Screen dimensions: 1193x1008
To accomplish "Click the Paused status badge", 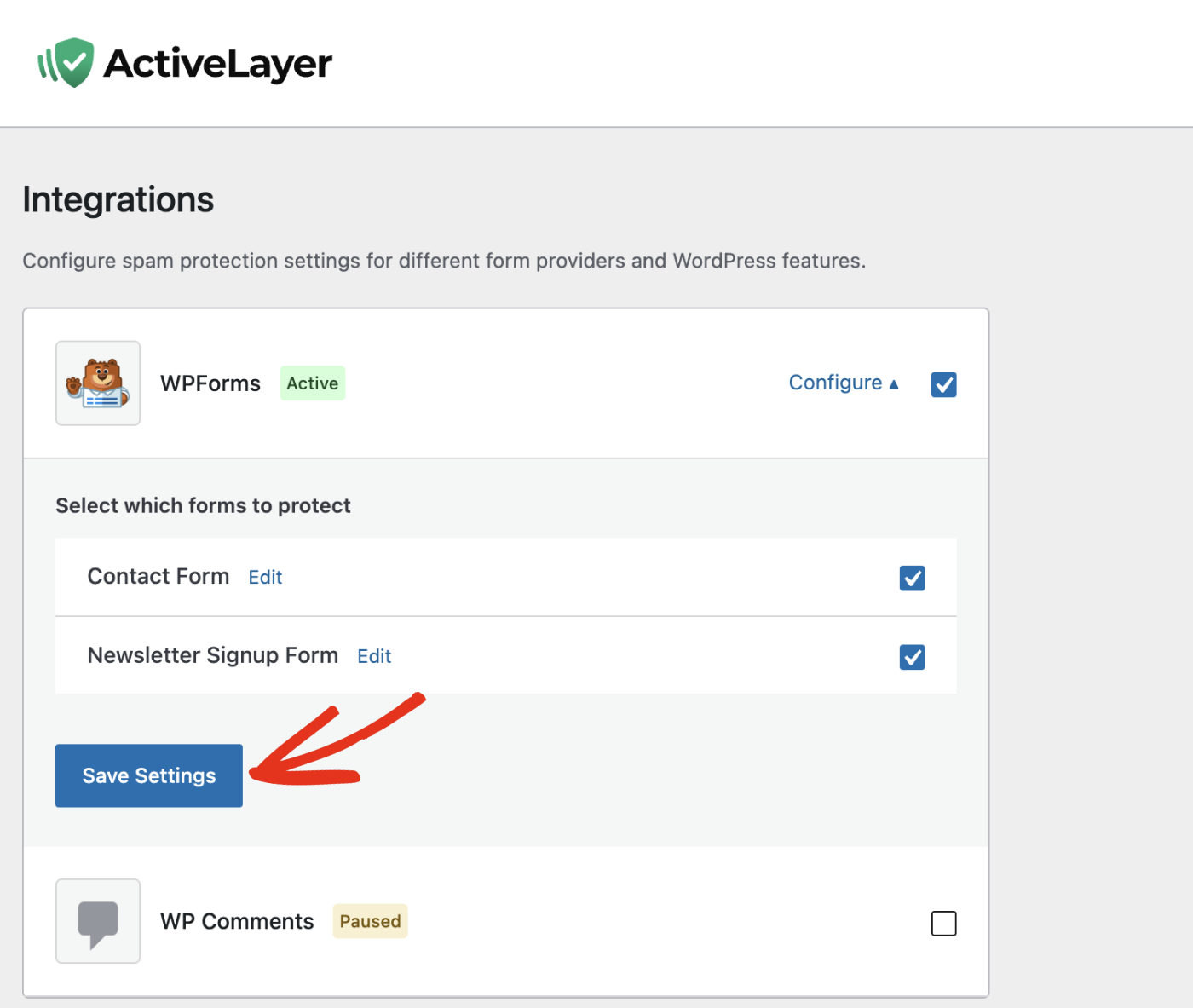I will pos(370,921).
